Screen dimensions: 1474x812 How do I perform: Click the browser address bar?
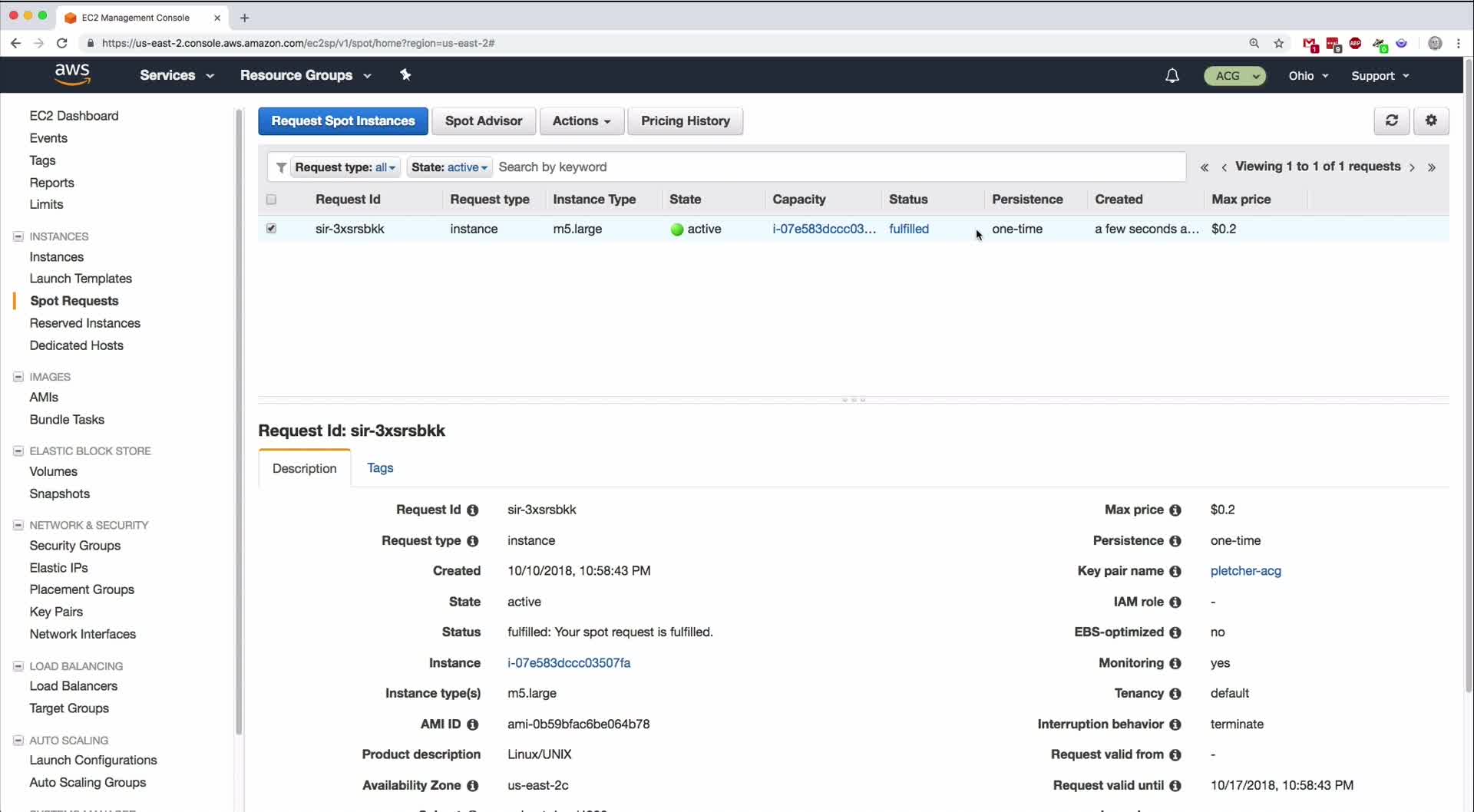[660, 43]
